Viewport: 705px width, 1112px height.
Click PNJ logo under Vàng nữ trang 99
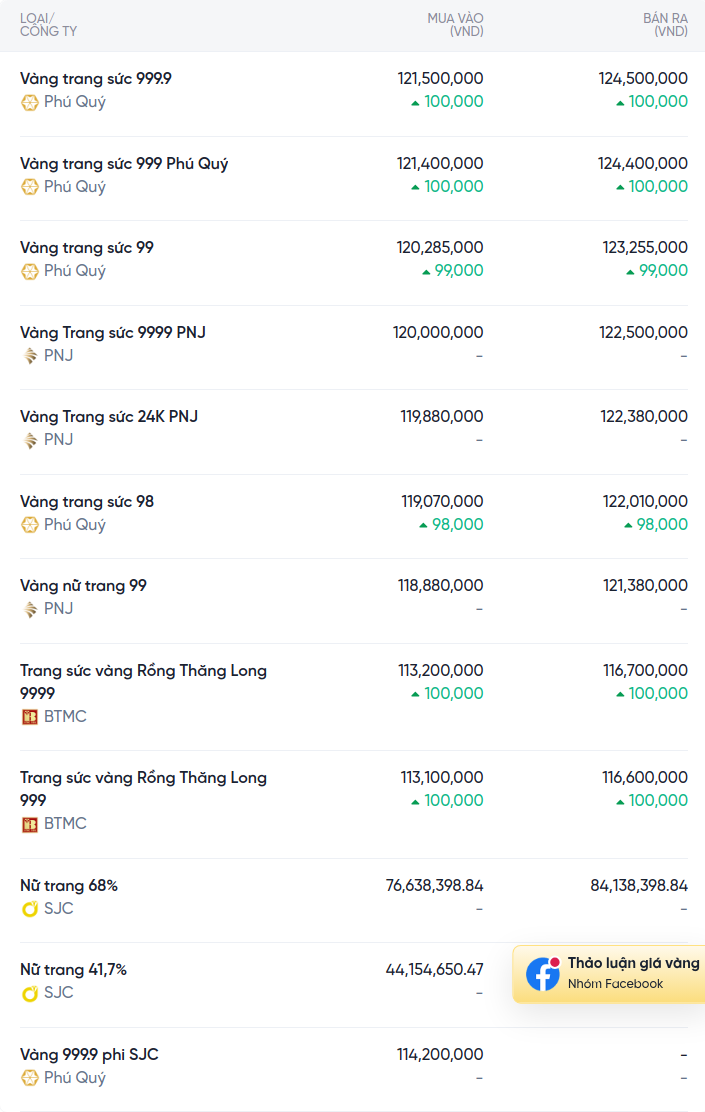pyautogui.click(x=30, y=609)
